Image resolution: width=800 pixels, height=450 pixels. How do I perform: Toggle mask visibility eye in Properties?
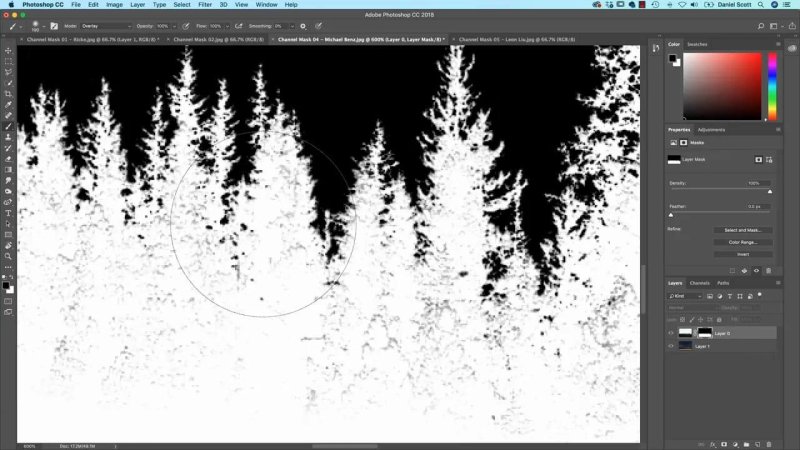(756, 271)
